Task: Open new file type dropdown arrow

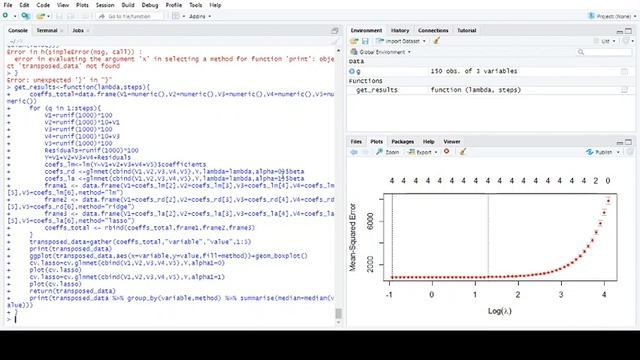Action: tap(15, 16)
